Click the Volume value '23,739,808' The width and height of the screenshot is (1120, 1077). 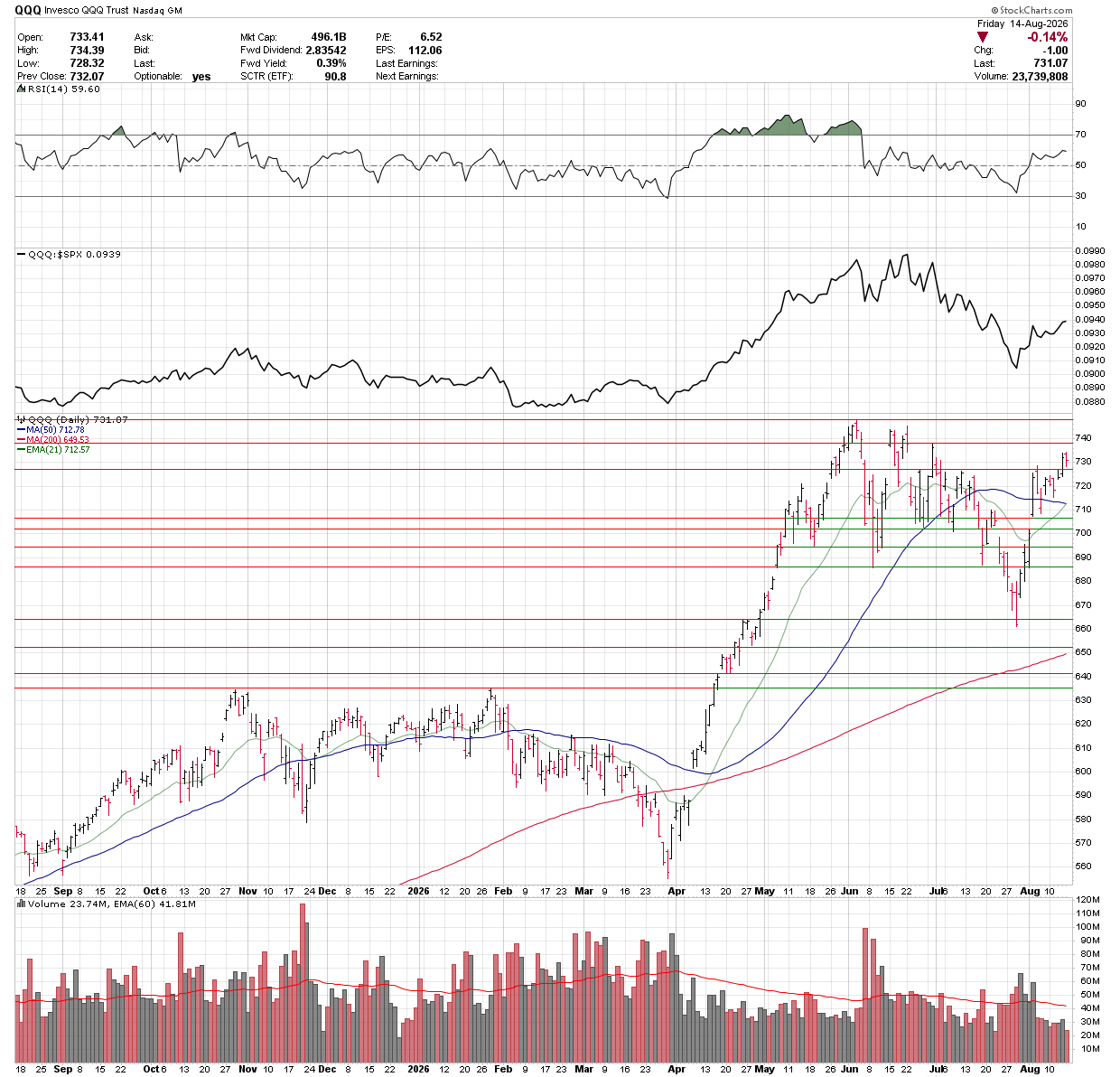click(x=1041, y=76)
